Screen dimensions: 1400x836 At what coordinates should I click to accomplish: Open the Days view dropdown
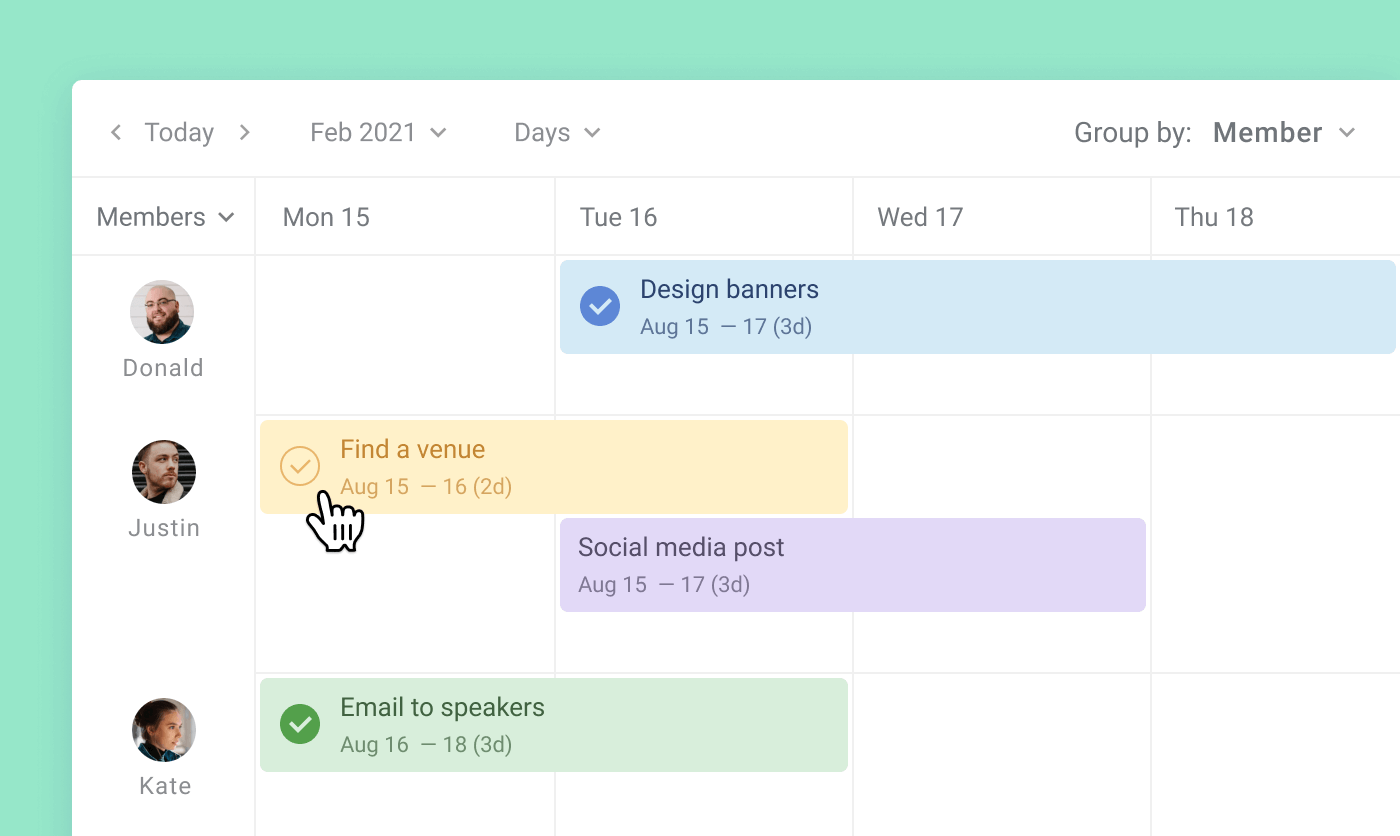click(x=557, y=133)
